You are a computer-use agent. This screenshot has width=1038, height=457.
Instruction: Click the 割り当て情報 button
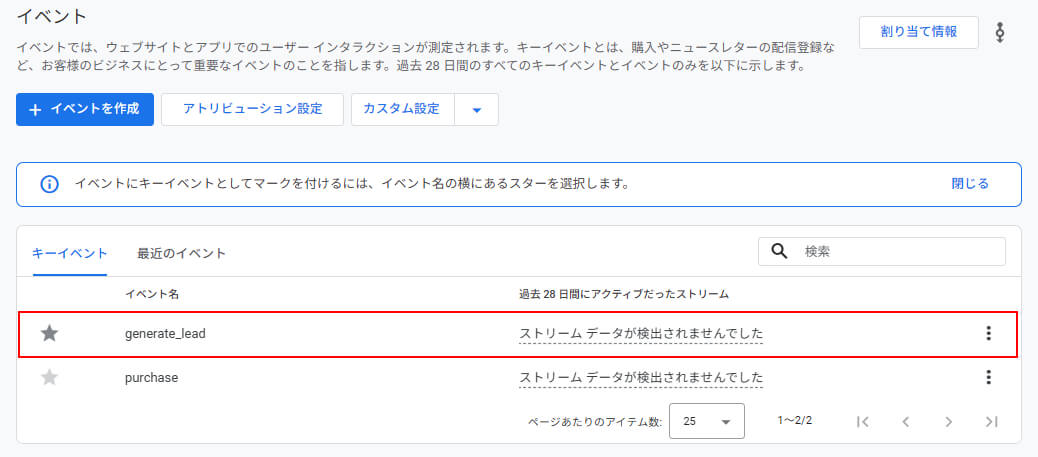918,32
